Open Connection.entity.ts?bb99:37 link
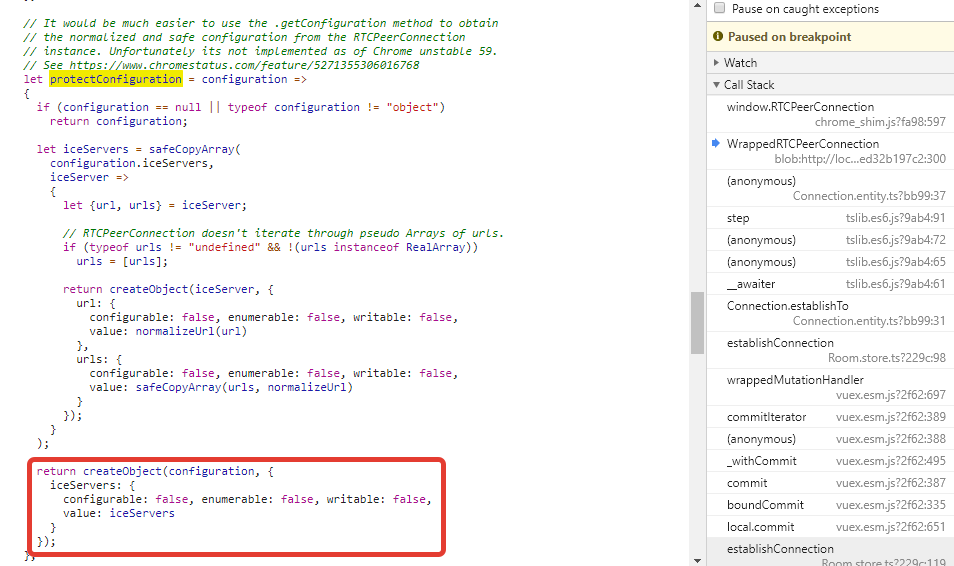This screenshot has width=954, height=566. [x=869, y=196]
